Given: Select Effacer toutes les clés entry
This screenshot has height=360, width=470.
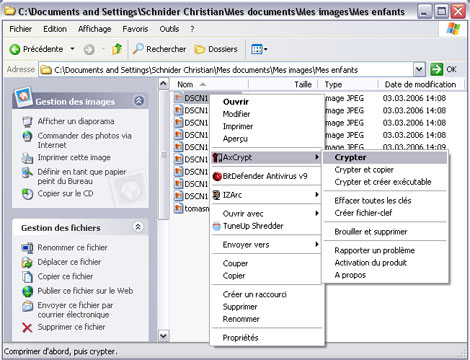Looking at the screenshot, I should [385, 201].
